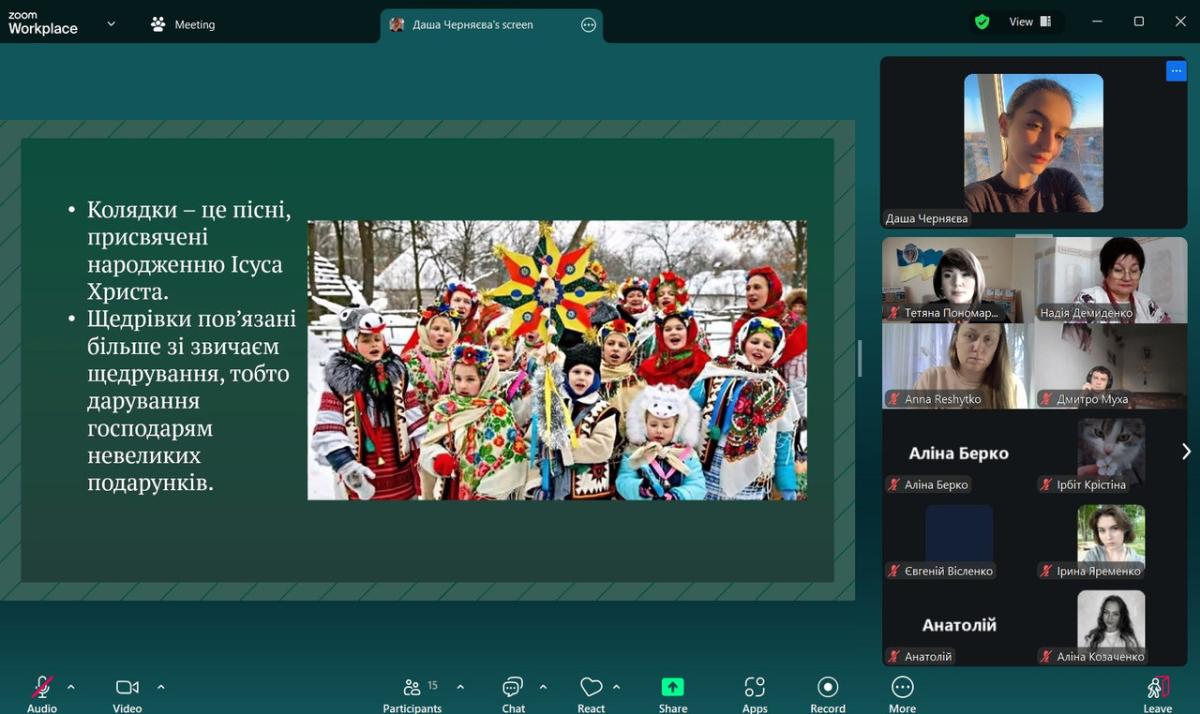The height and width of the screenshot is (714, 1200).
Task: Show next page of participant videos
Action: [1186, 451]
